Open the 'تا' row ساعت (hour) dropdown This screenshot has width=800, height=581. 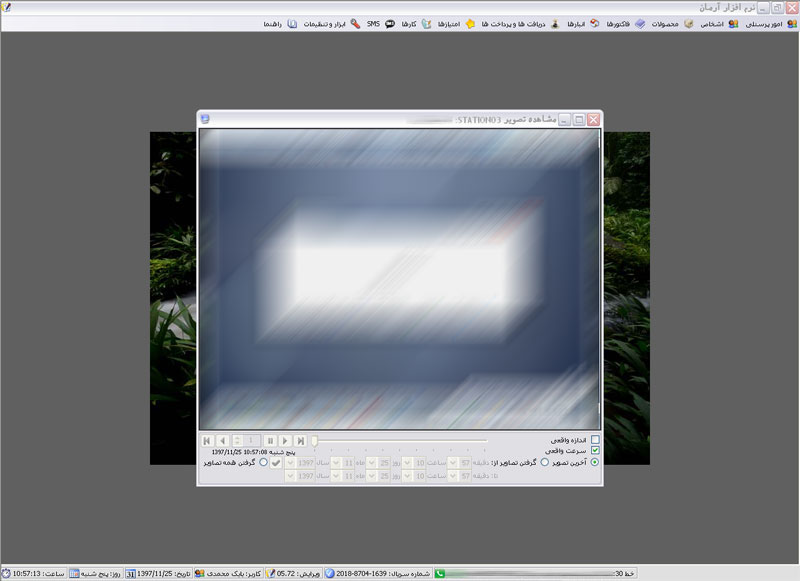coord(407,476)
